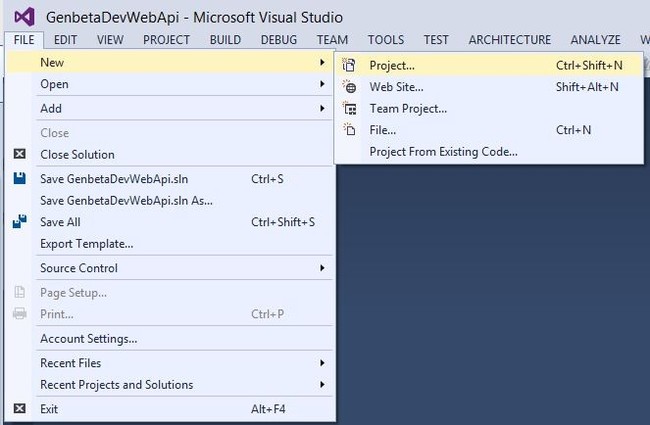
Task: Click the Alt+F4 shortcut text
Action: click(x=268, y=409)
